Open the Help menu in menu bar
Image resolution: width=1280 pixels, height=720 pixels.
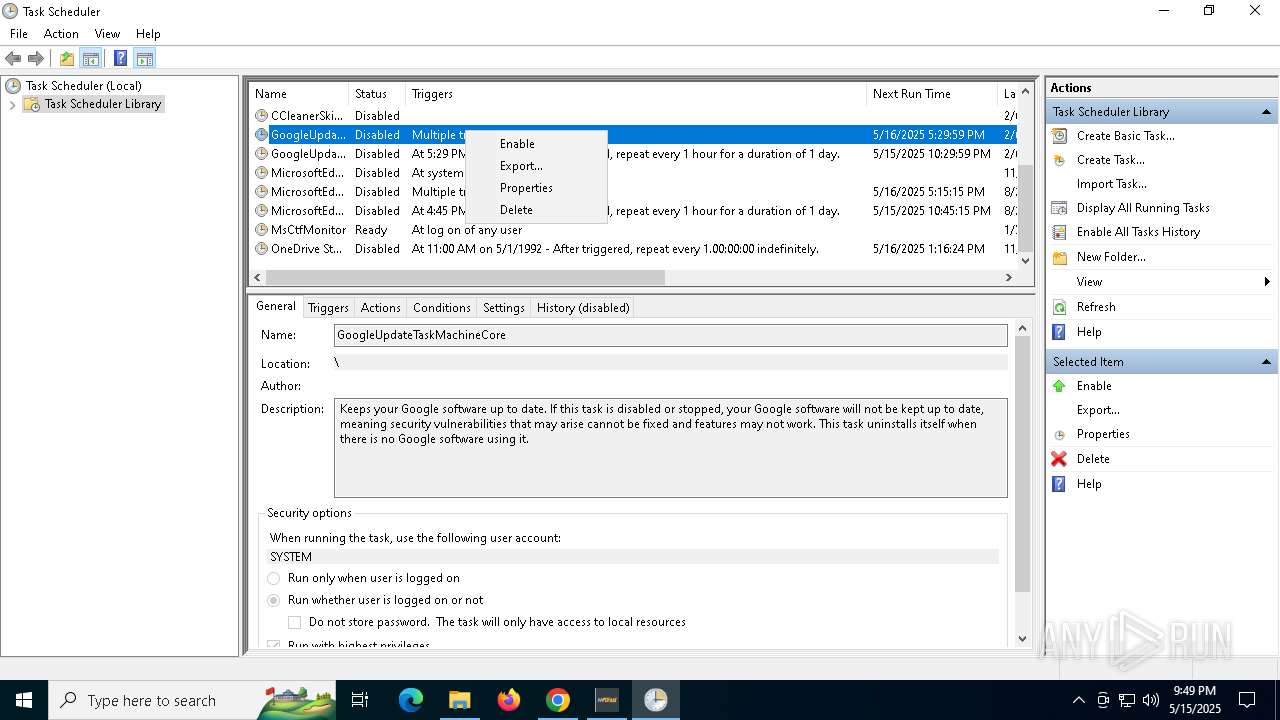click(x=148, y=34)
